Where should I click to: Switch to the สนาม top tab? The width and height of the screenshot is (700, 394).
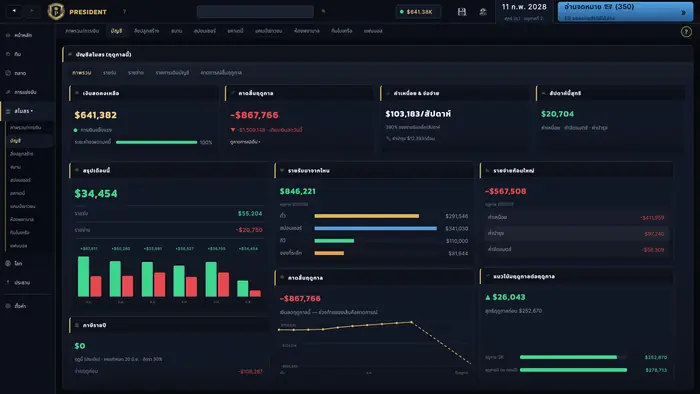[x=176, y=31]
